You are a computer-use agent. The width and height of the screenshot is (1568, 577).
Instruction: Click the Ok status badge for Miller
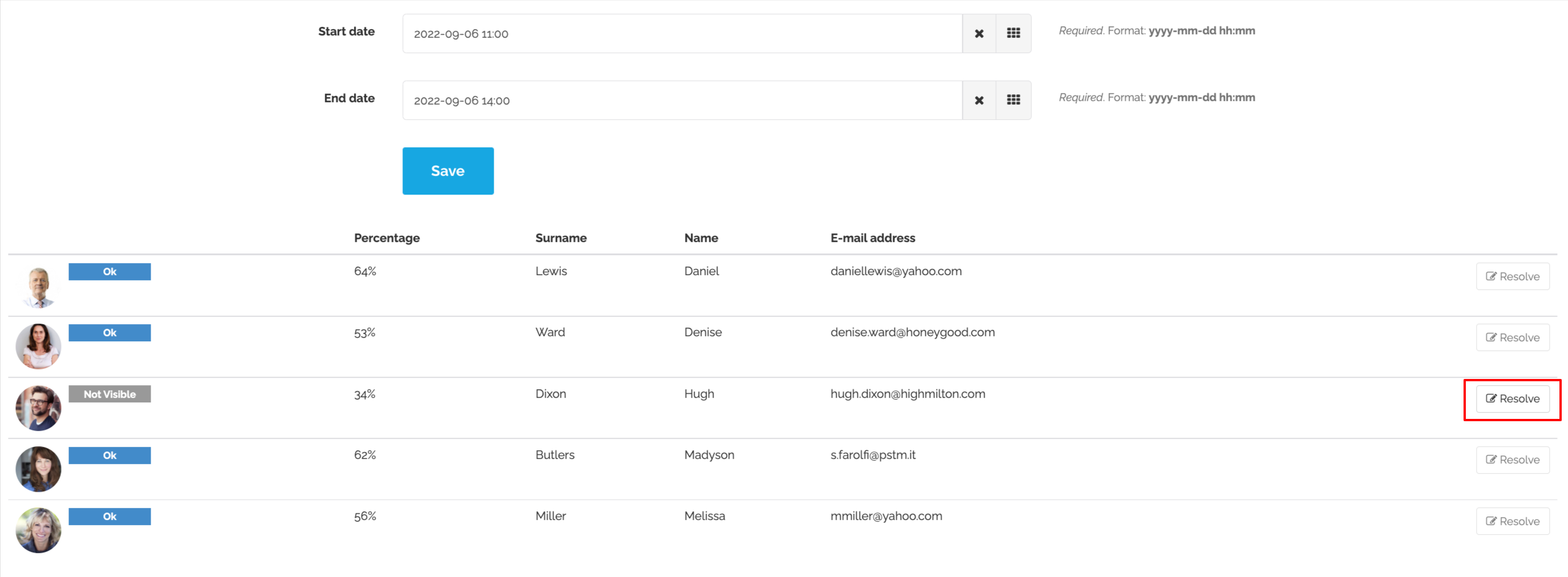pyautogui.click(x=110, y=516)
